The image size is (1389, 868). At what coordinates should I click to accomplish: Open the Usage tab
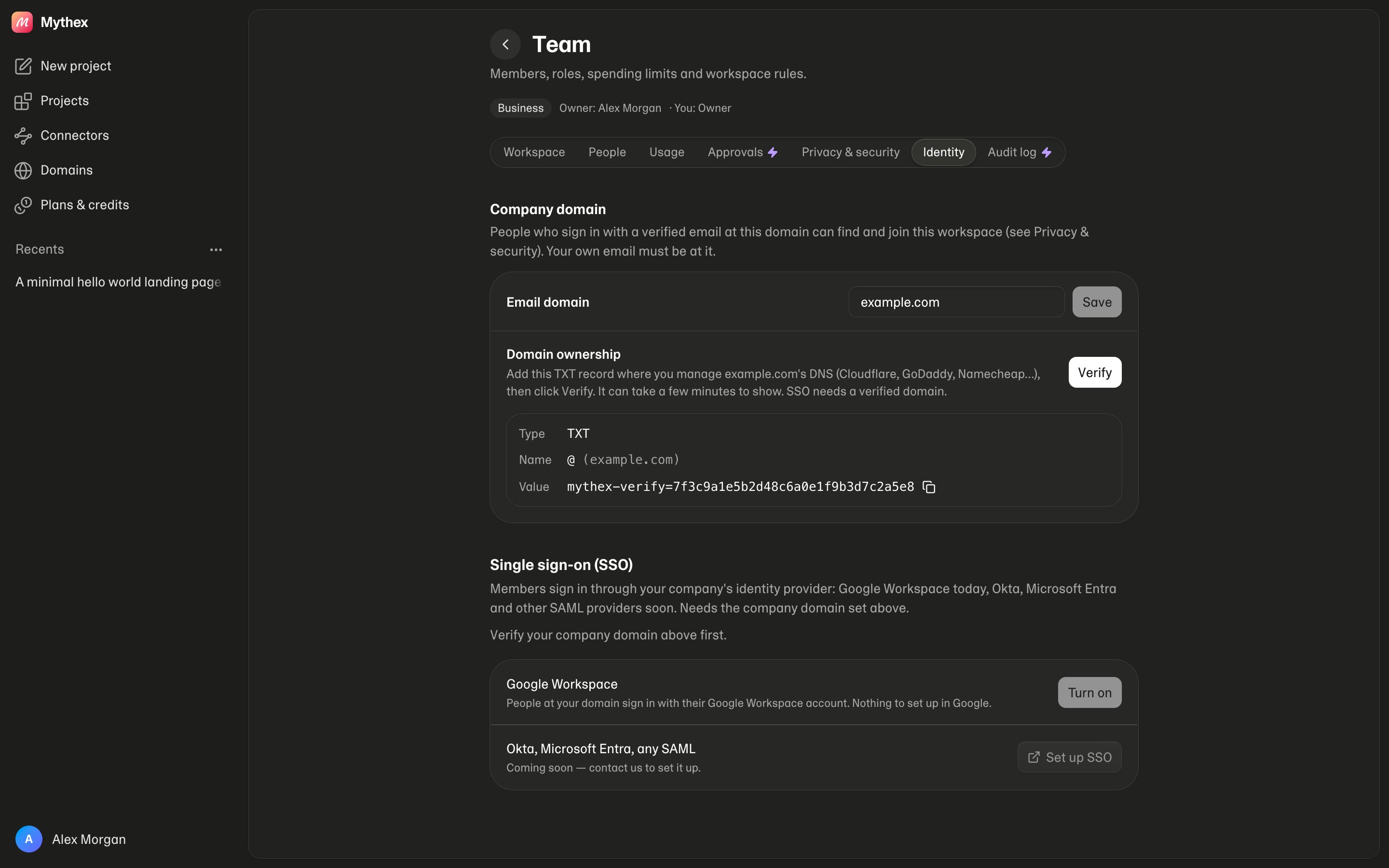pyautogui.click(x=667, y=152)
